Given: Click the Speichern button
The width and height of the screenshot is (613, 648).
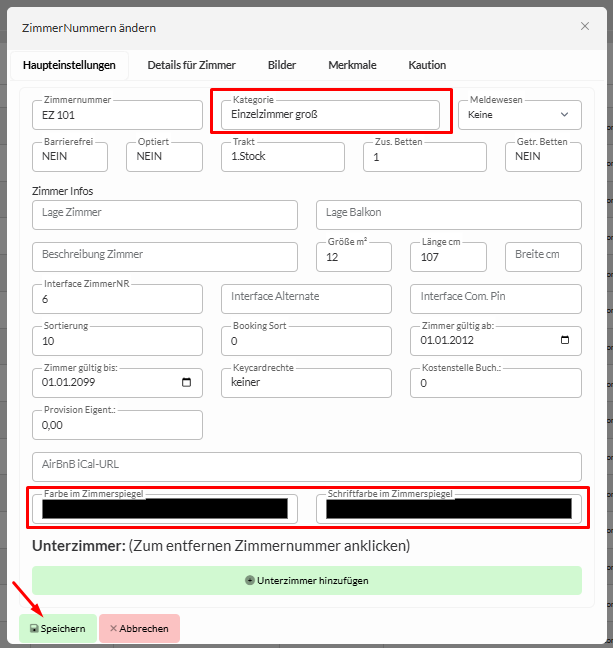Looking at the screenshot, I should click(x=58, y=628).
